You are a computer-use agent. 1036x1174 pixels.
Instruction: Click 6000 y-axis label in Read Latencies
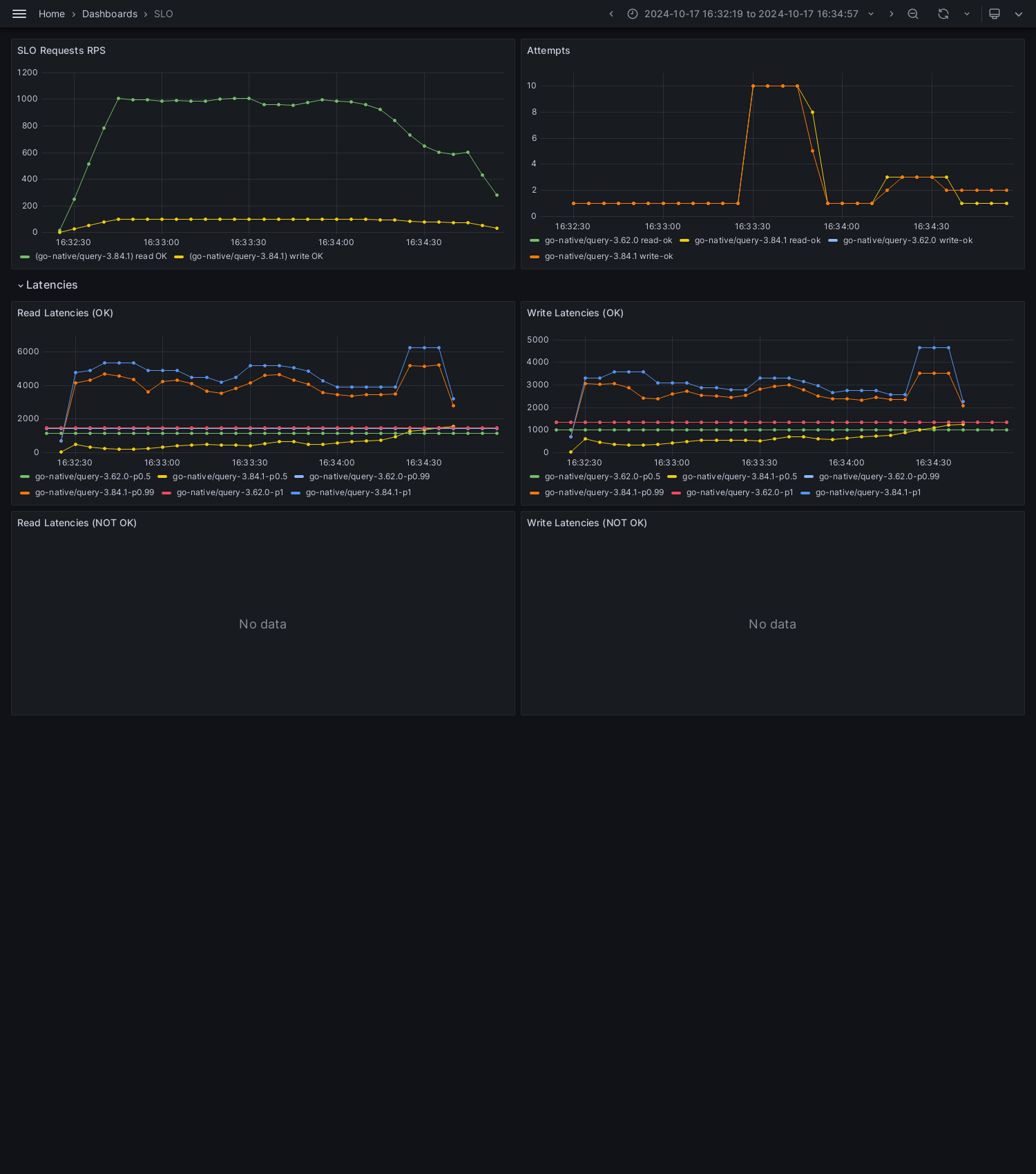point(28,352)
